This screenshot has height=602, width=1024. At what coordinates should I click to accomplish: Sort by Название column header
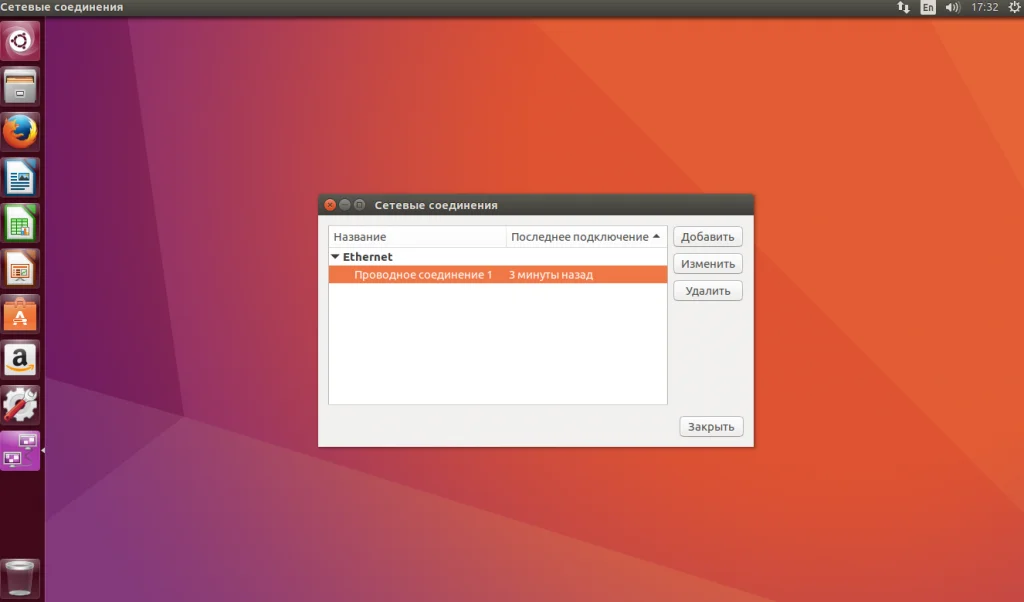[x=417, y=236]
